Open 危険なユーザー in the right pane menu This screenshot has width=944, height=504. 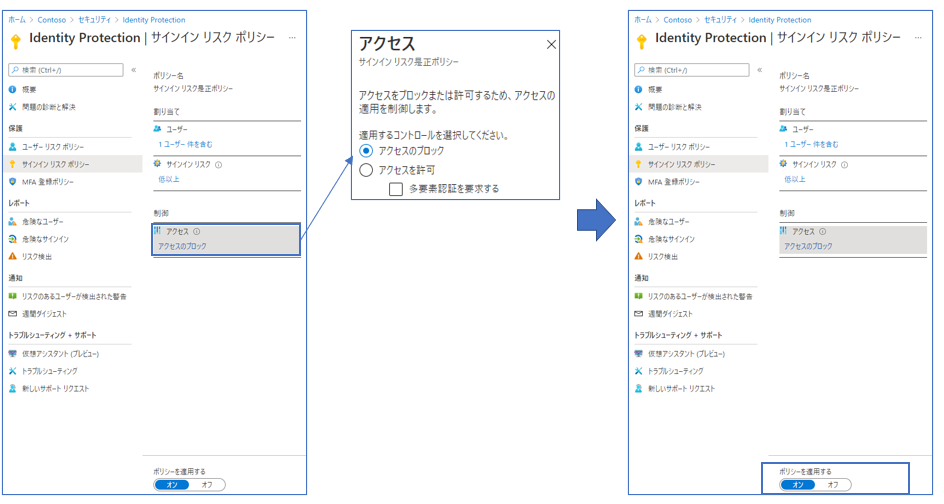point(669,222)
